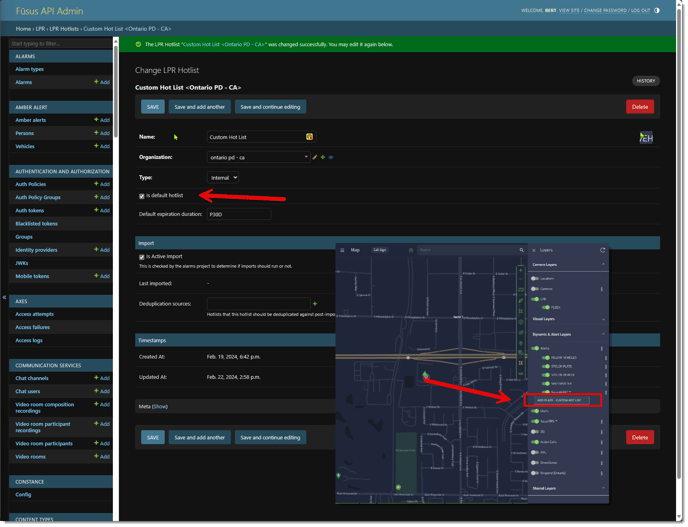Open the Organization dropdown
688x527 pixels.
coord(258,157)
